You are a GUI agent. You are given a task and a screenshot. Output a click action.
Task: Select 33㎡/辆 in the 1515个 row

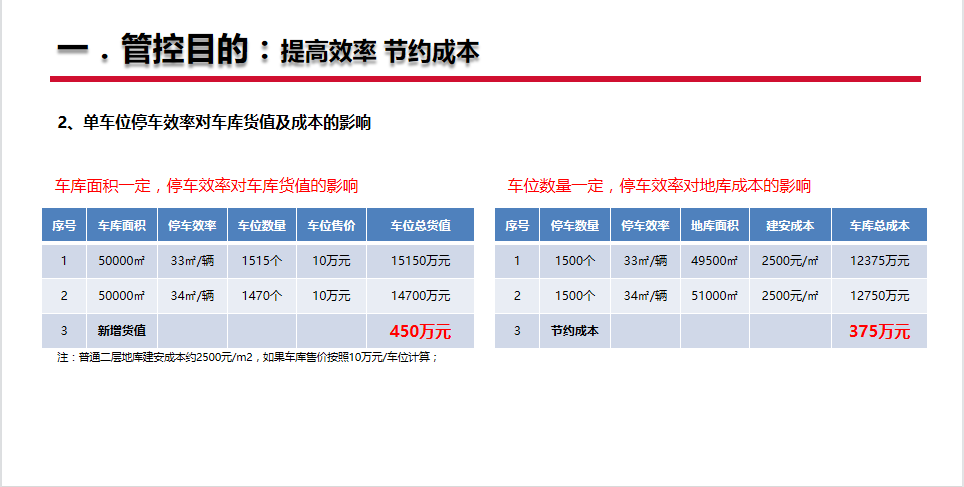point(192,261)
